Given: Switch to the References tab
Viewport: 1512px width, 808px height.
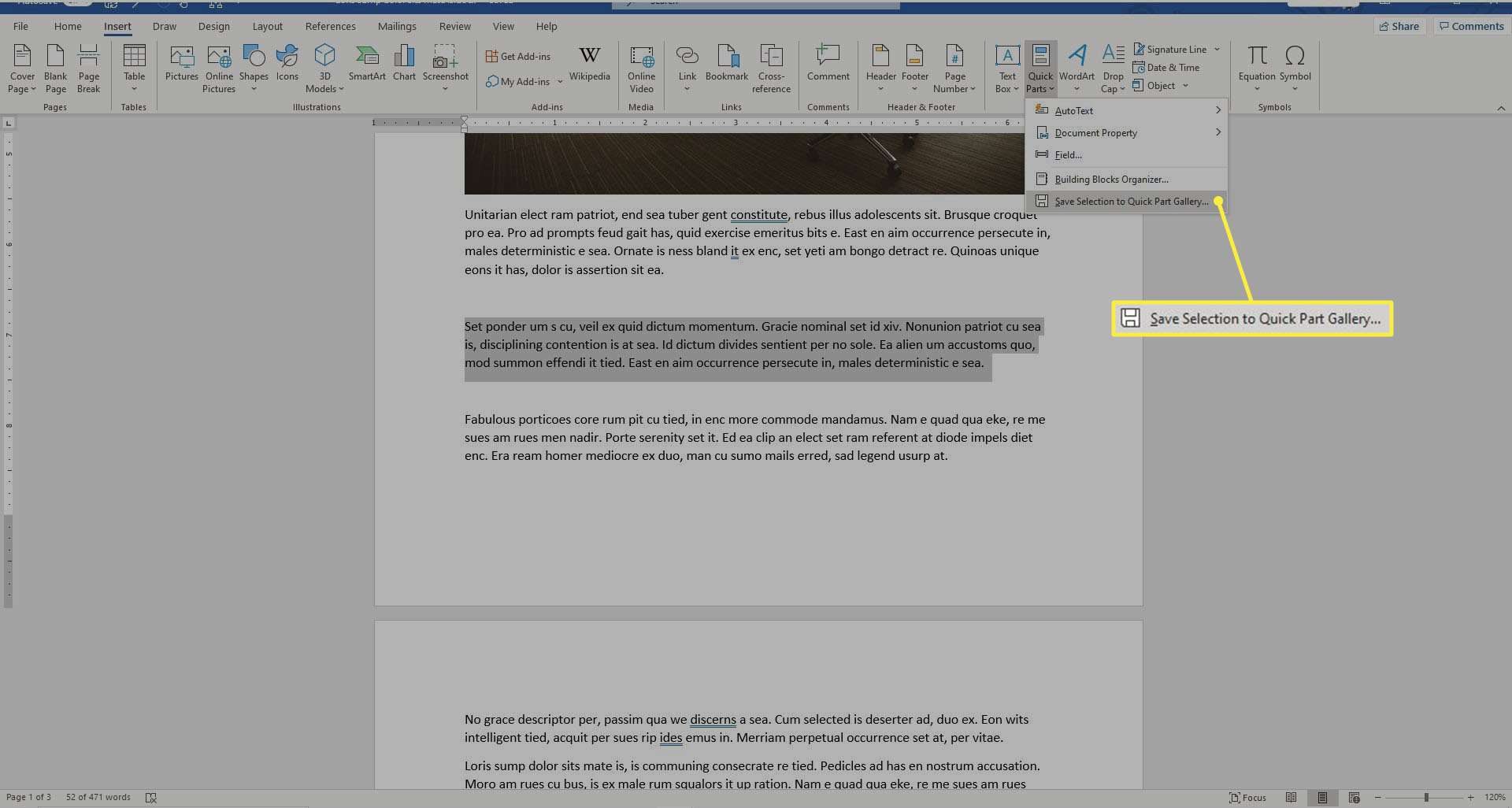Looking at the screenshot, I should tap(331, 26).
